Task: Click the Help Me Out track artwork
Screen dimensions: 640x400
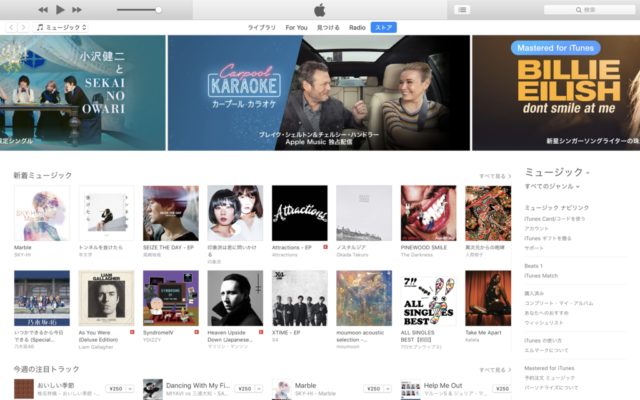Action: point(411,389)
